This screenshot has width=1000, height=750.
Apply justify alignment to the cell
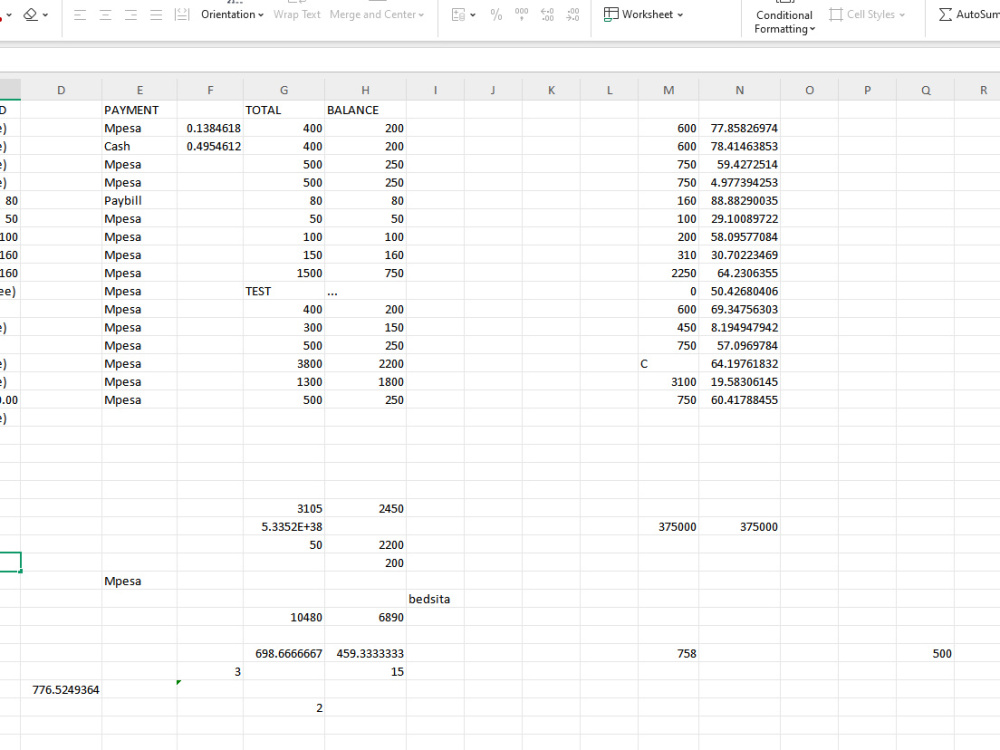[x=156, y=15]
